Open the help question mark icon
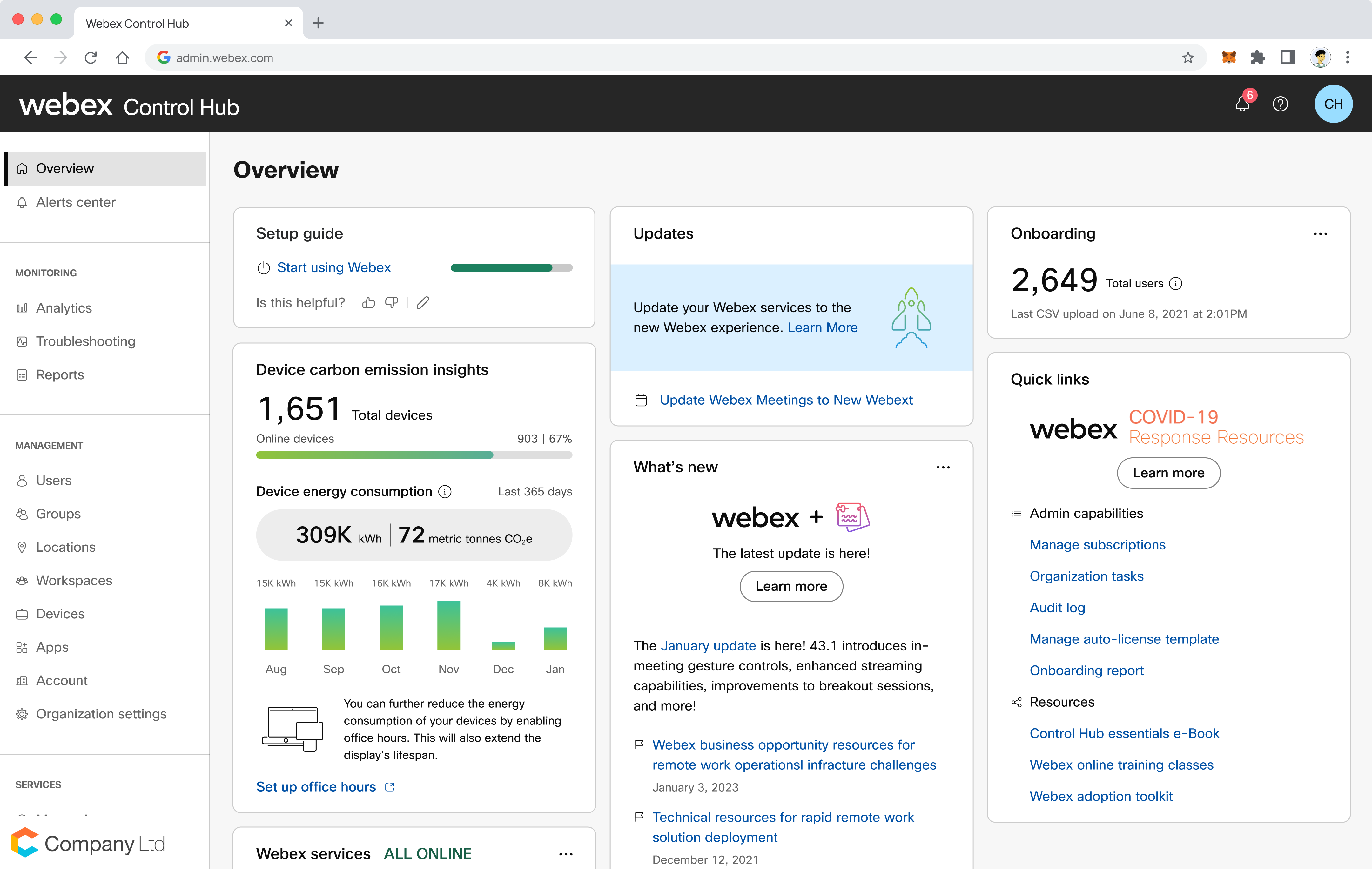This screenshot has width=1372, height=869. point(1280,104)
